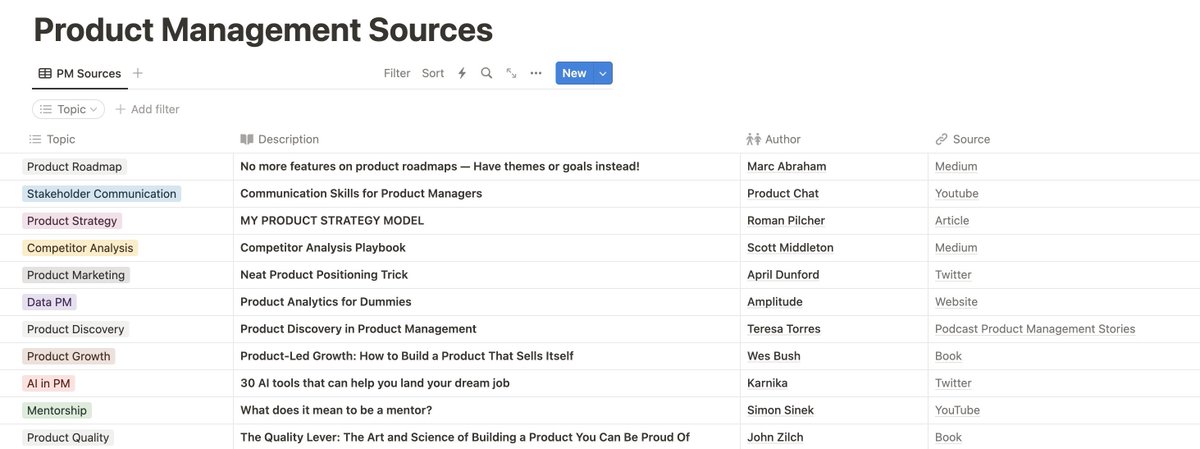This screenshot has width=1200, height=449.
Task: Open 'Product Discovery in Product Management' entry
Action: tap(358, 328)
